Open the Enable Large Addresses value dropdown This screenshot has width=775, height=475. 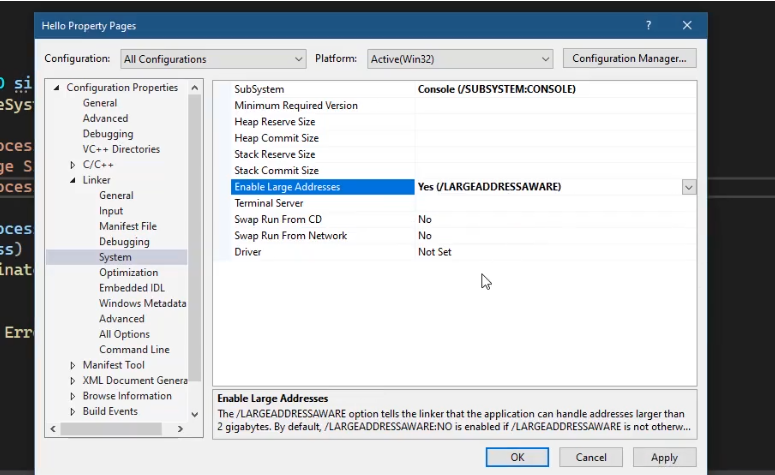(x=689, y=187)
